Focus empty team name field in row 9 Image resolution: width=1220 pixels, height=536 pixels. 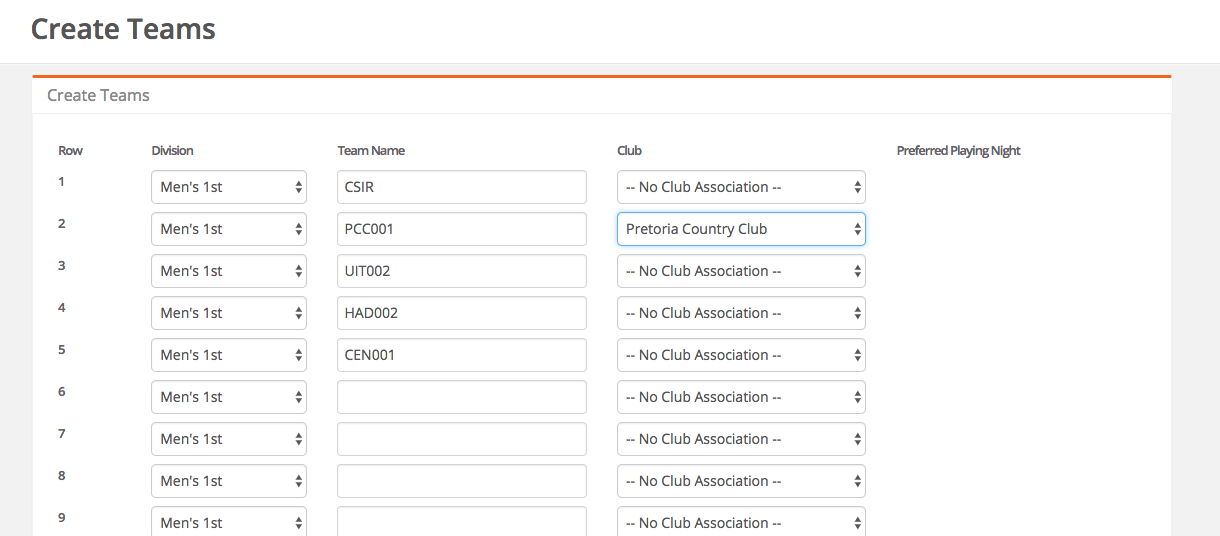462,521
